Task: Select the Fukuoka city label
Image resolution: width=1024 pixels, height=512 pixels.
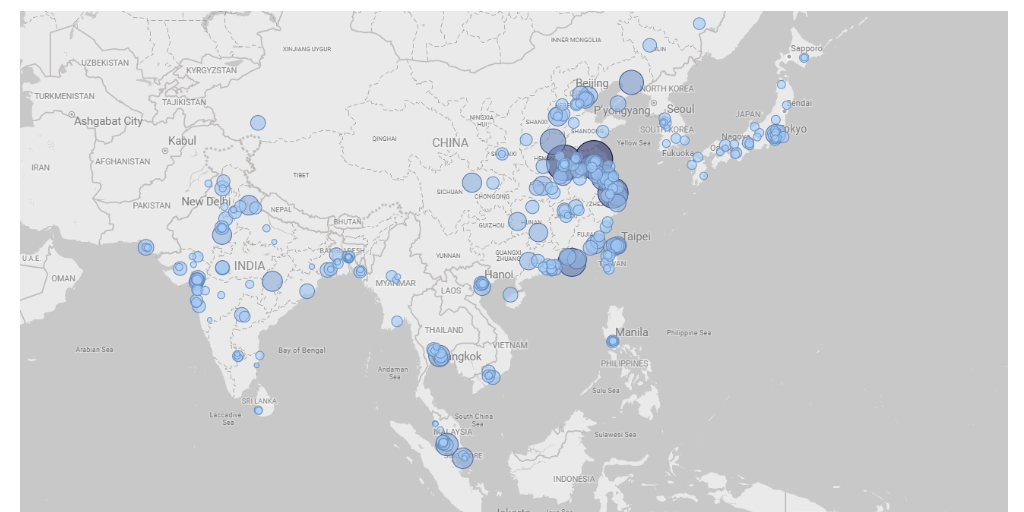Action: point(677,153)
